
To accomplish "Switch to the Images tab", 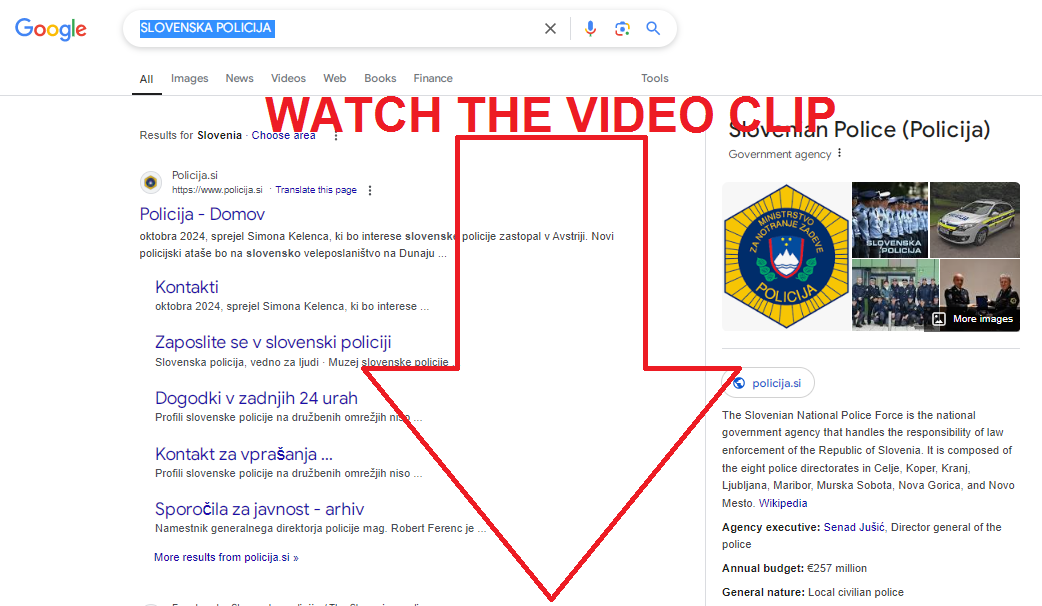I will coord(189,78).
